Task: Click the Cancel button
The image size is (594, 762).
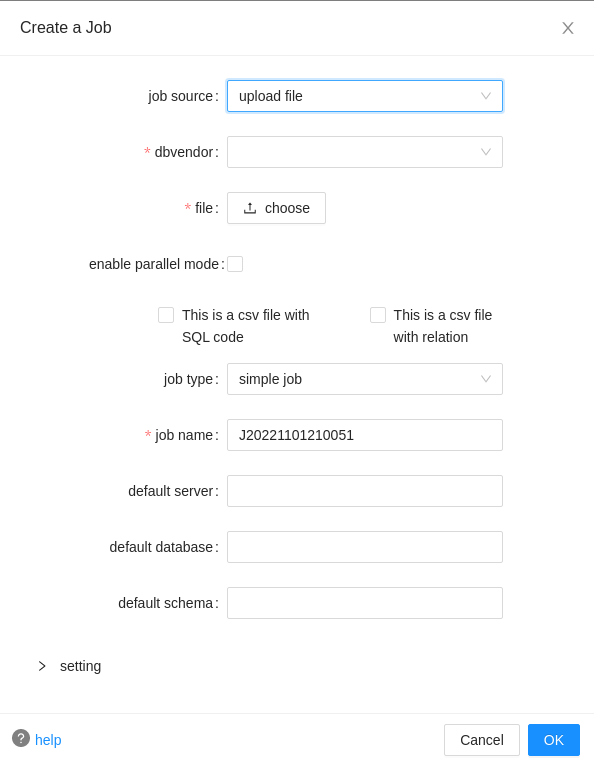Action: click(x=482, y=740)
